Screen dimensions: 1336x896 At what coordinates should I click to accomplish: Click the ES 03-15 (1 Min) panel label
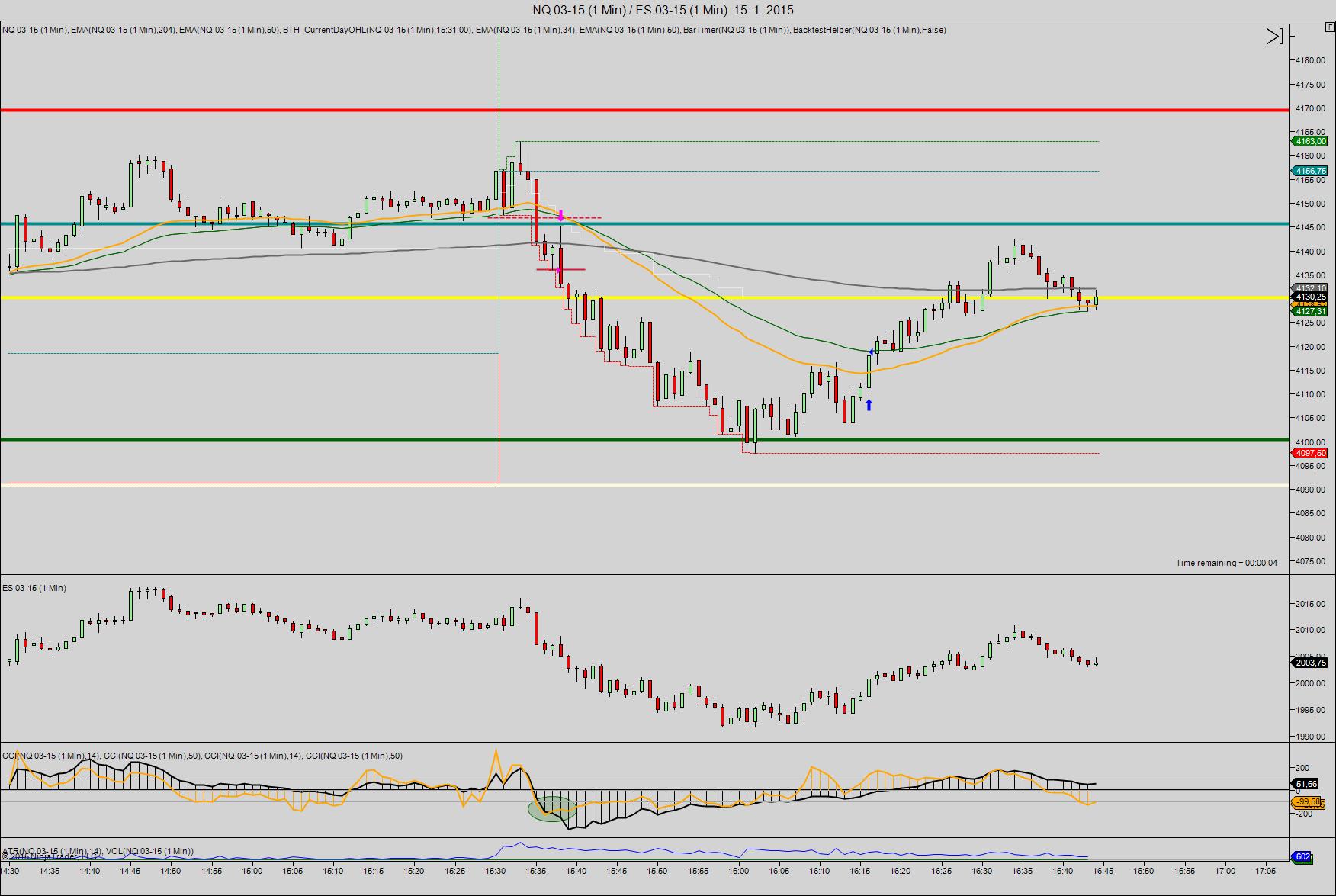pyautogui.click(x=34, y=588)
